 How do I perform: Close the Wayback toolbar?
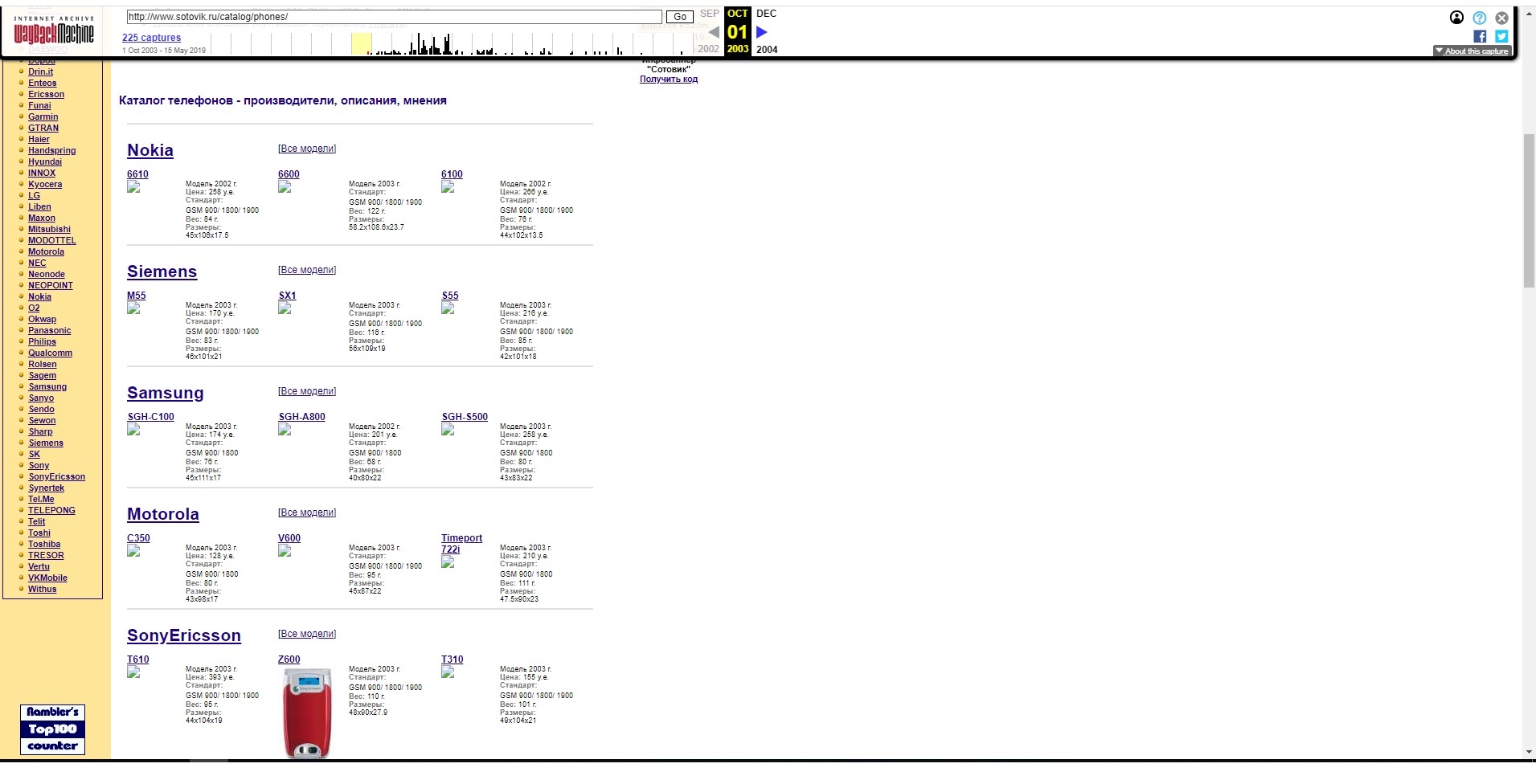1501,18
